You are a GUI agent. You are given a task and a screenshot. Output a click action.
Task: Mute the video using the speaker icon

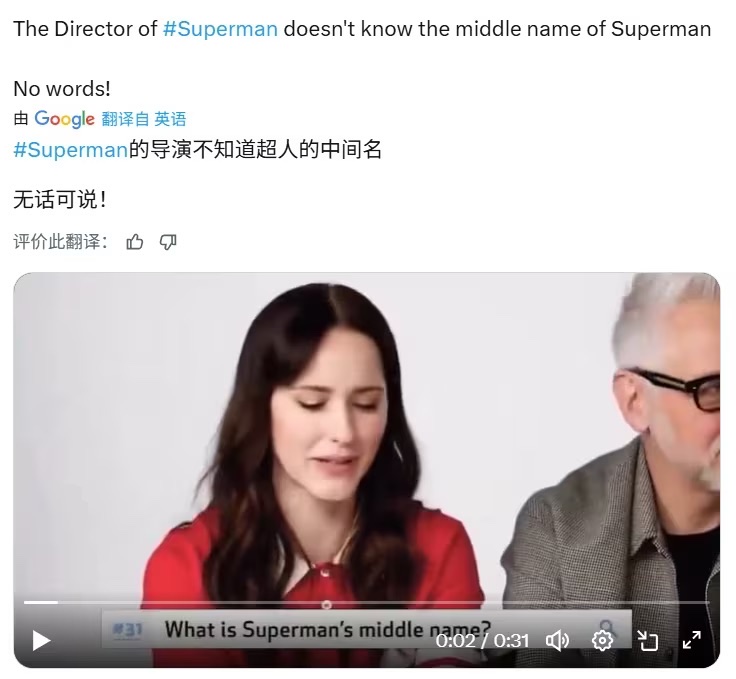(557, 641)
